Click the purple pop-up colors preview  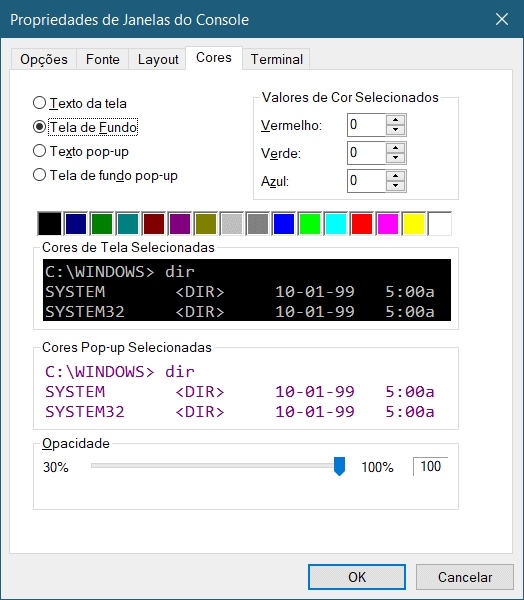coord(247,391)
